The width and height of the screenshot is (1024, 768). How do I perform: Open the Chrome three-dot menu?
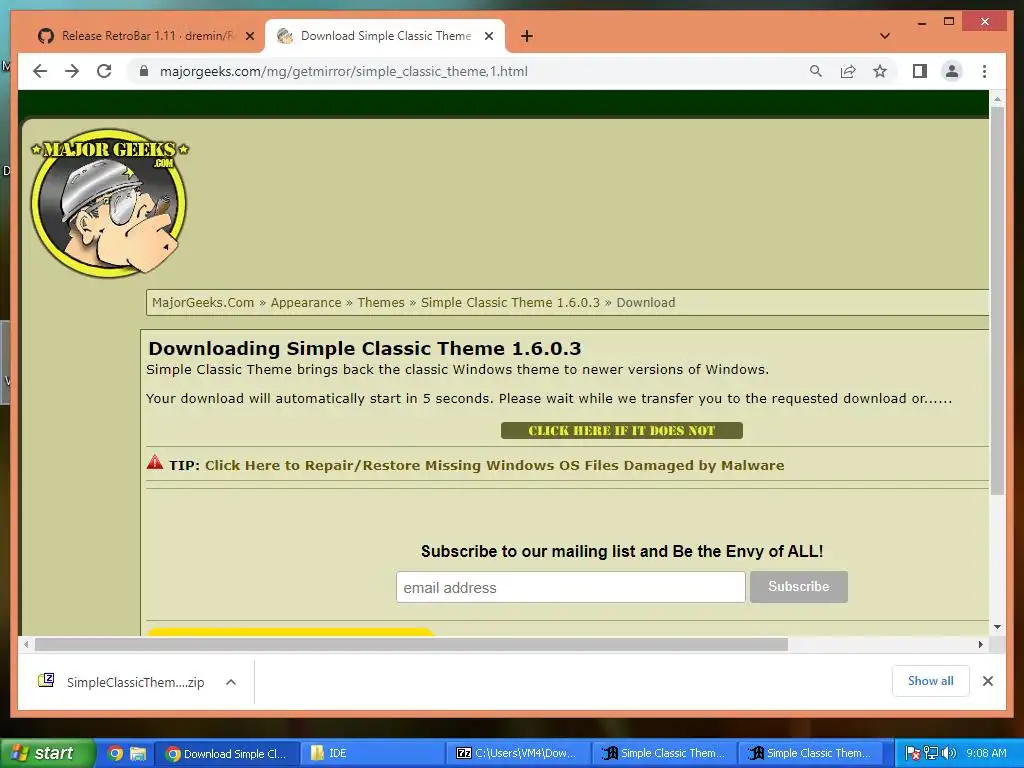(x=984, y=71)
